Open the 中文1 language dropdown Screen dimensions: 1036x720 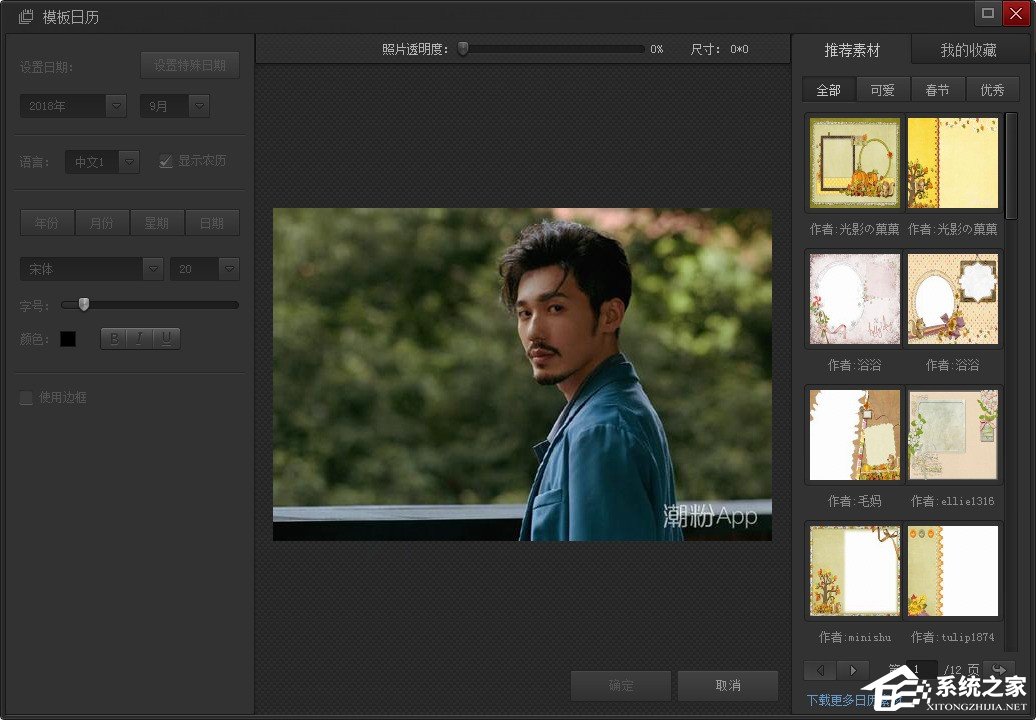point(129,161)
